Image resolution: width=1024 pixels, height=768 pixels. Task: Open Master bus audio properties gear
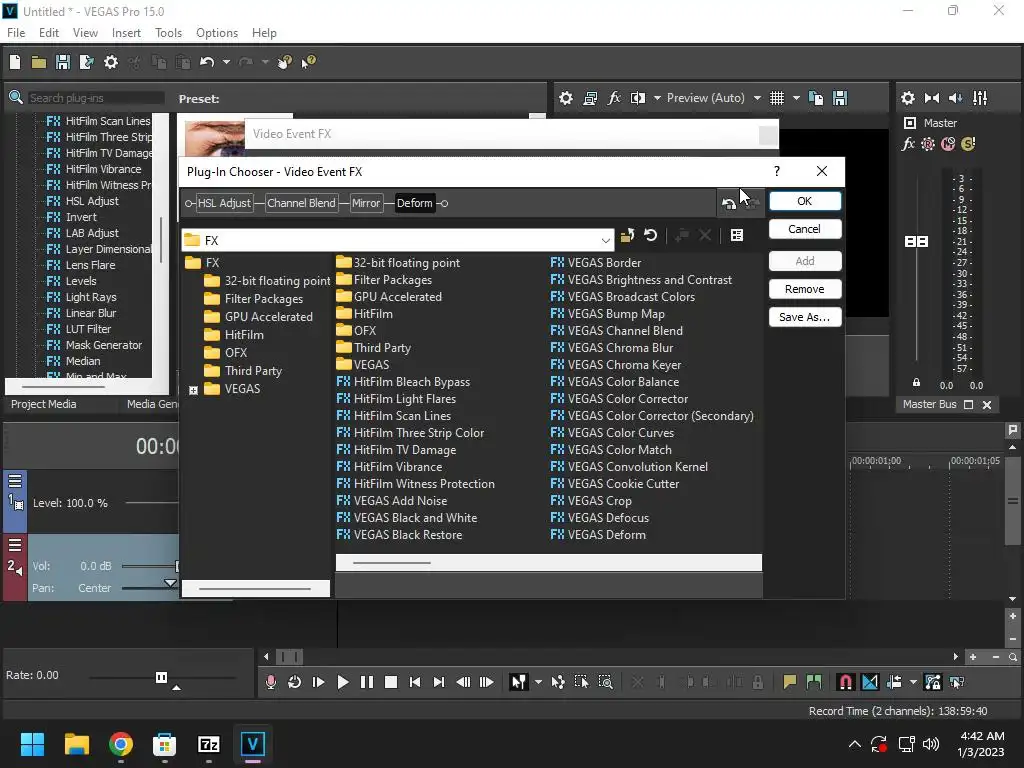(x=908, y=98)
